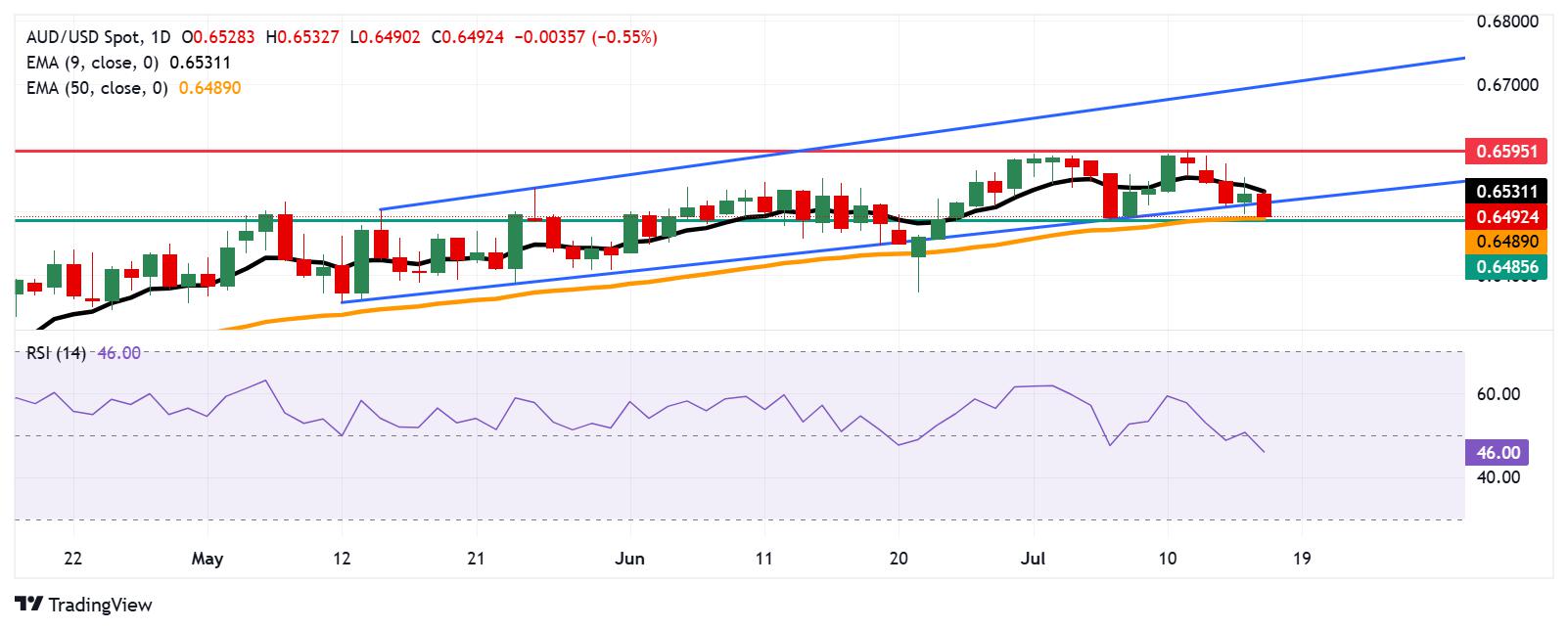Screen dimensions: 1568x630
Task: Click the Jun label on time axis
Action: tap(629, 559)
